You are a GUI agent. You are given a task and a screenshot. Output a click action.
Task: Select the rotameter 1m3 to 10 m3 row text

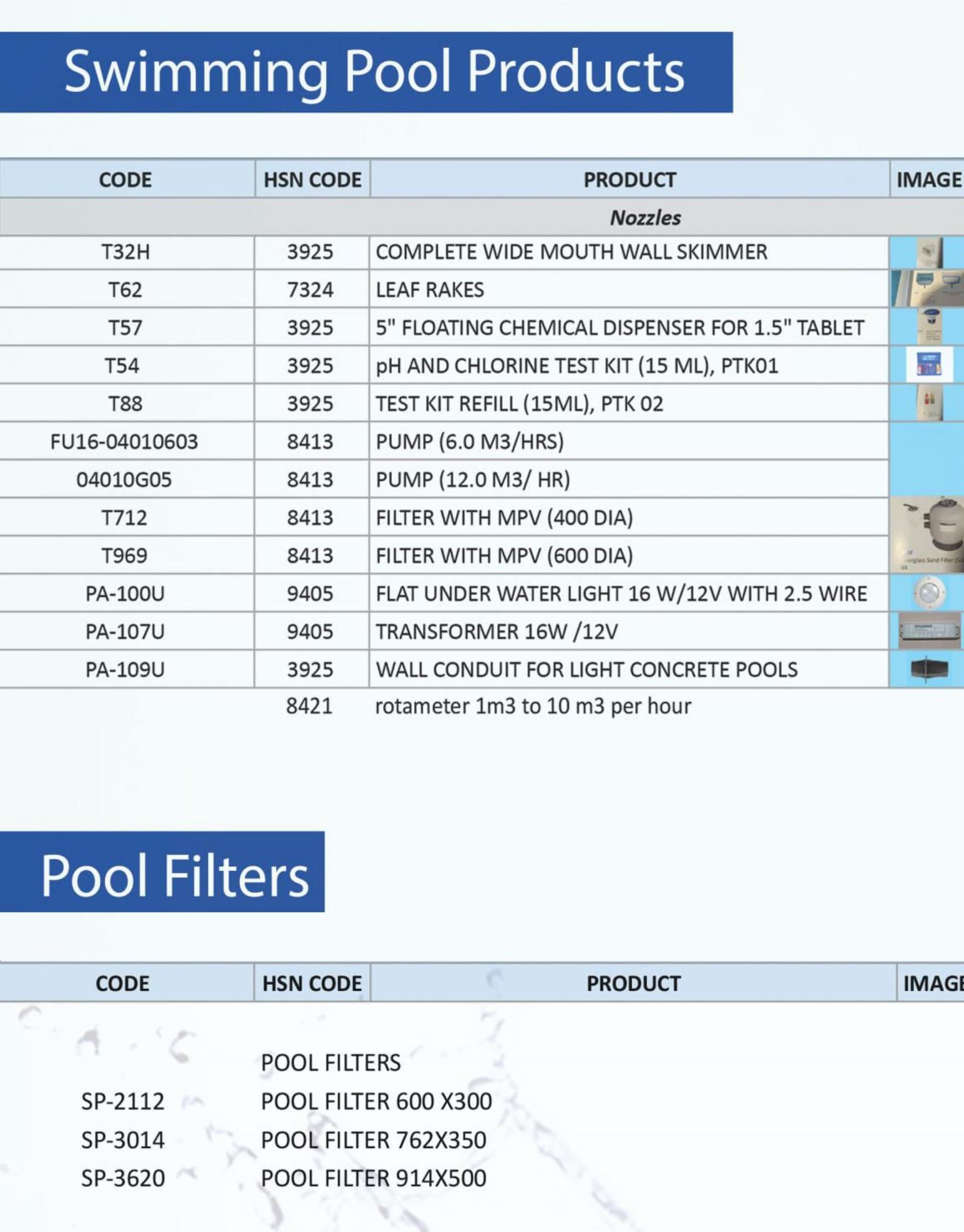point(533,706)
